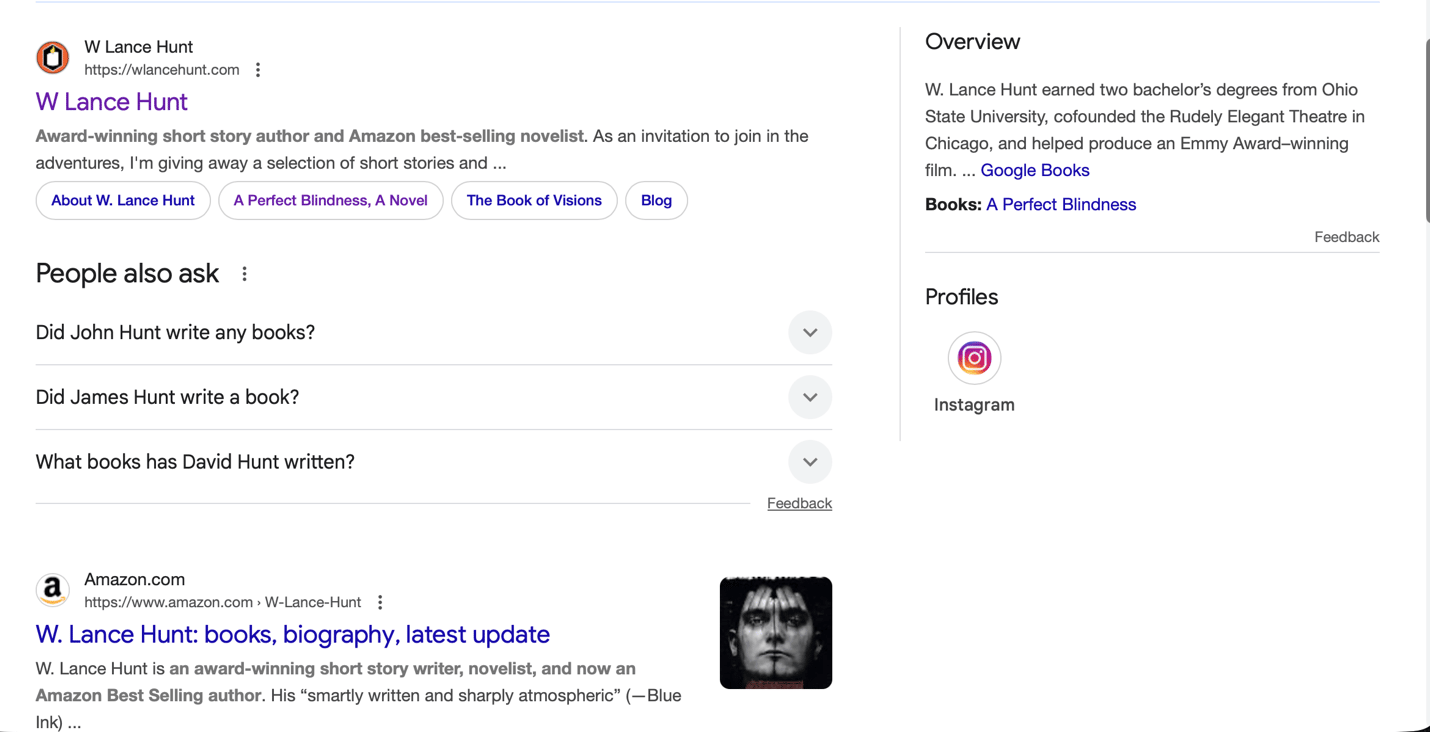Select The Book of Visions chip
Image resolution: width=1430 pixels, height=736 pixels.
[x=534, y=201]
